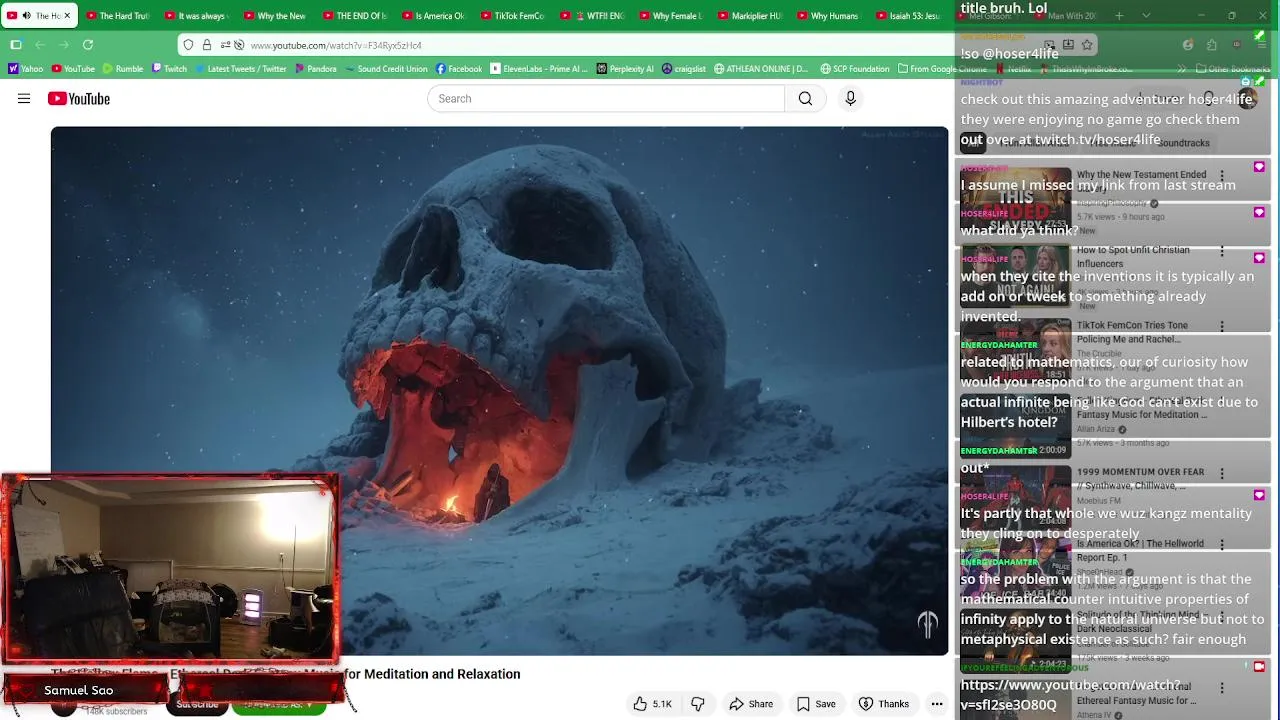Viewport: 1280px width, 720px height.
Task: Click the skull video player area
Action: click(500, 390)
